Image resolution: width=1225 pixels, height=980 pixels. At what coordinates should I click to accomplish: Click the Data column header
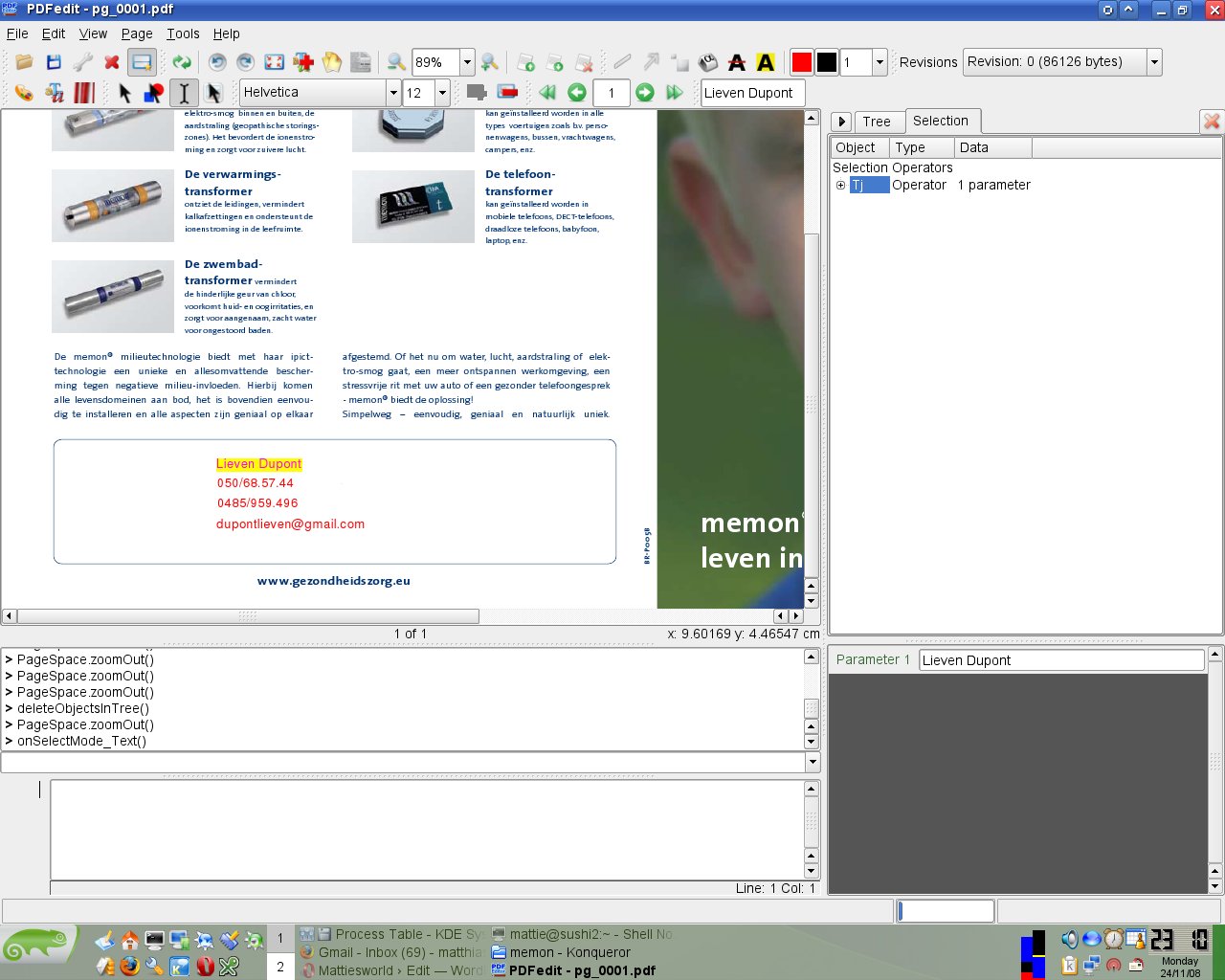click(992, 147)
